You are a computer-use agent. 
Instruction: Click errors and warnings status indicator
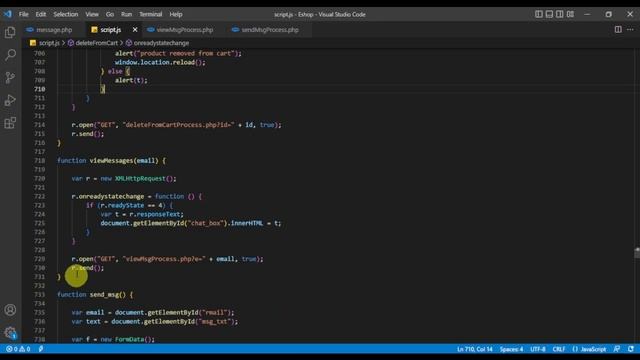coord(18,349)
